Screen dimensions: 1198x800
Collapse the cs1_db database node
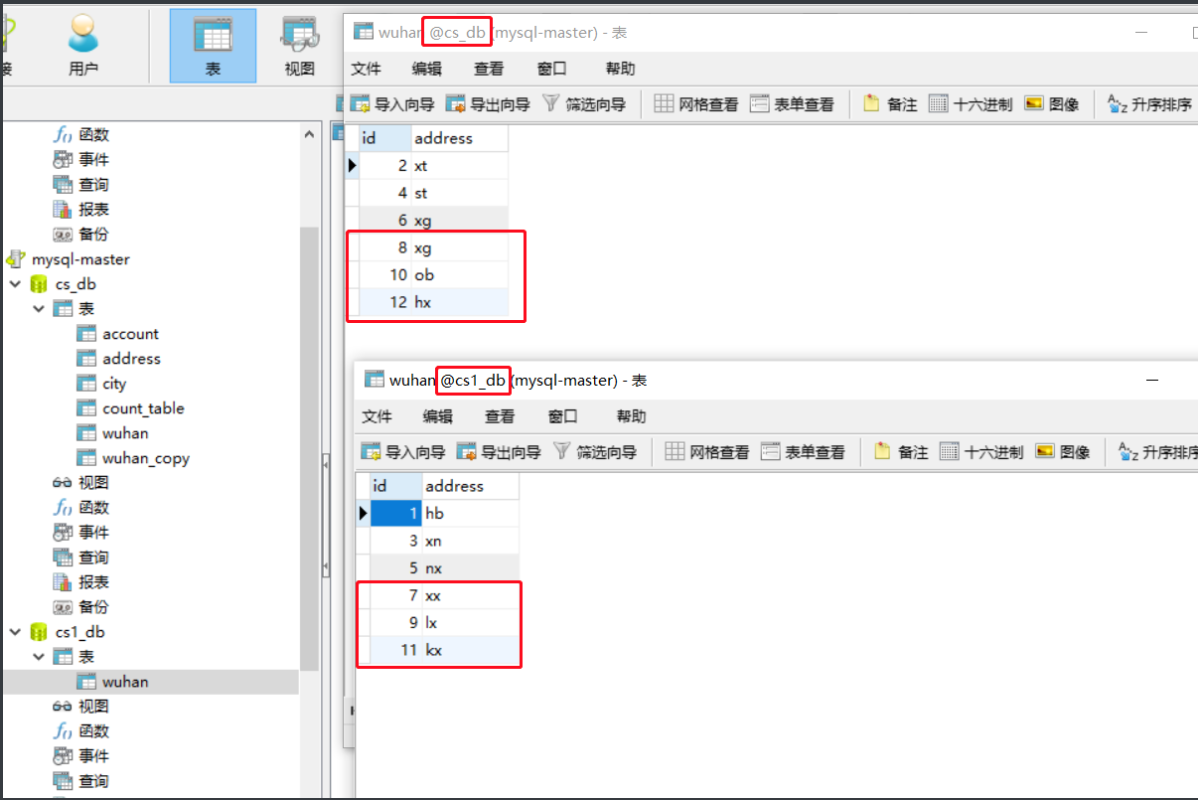(x=15, y=632)
